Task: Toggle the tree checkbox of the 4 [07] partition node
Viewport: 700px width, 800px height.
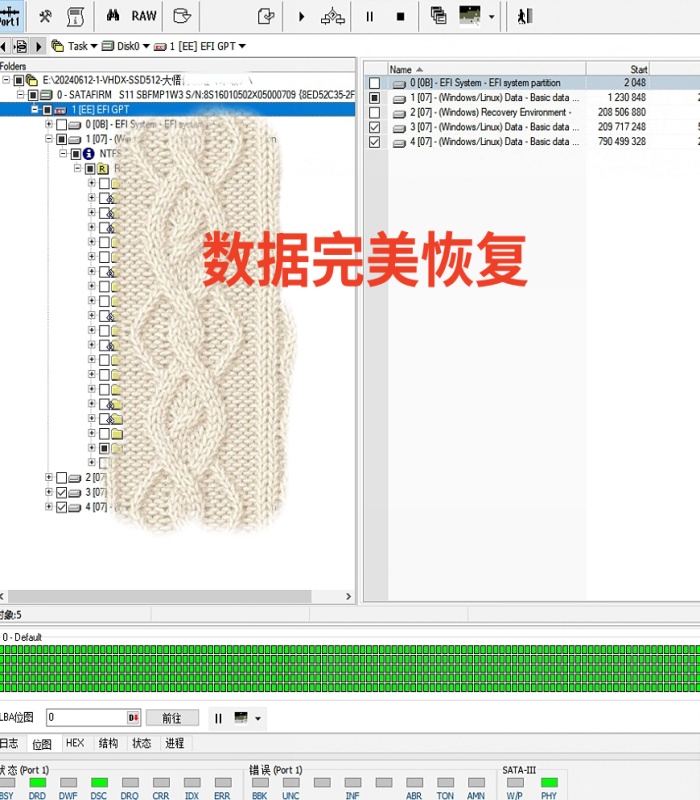Action: click(61, 507)
